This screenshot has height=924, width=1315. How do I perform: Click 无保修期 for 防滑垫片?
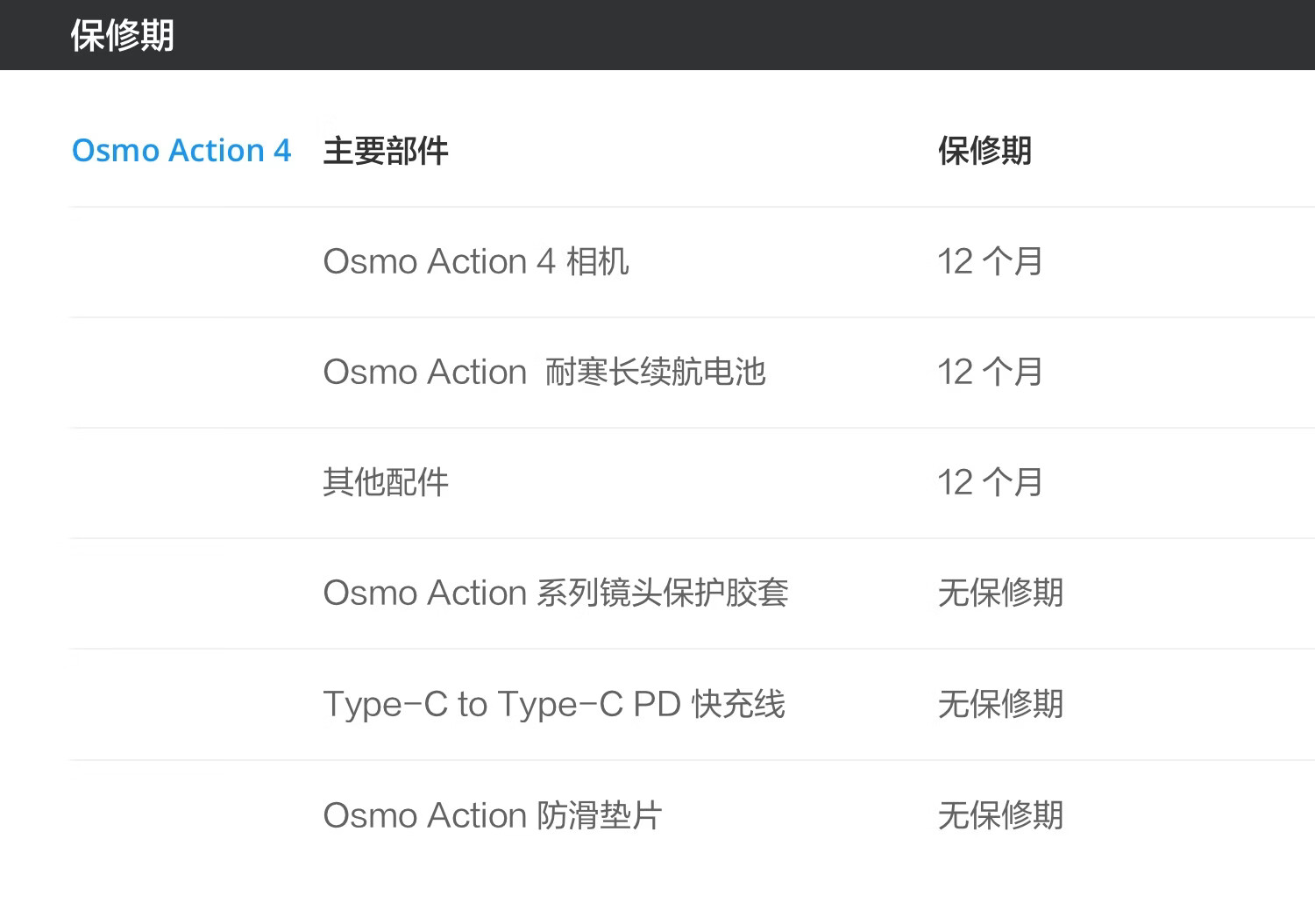1000,815
